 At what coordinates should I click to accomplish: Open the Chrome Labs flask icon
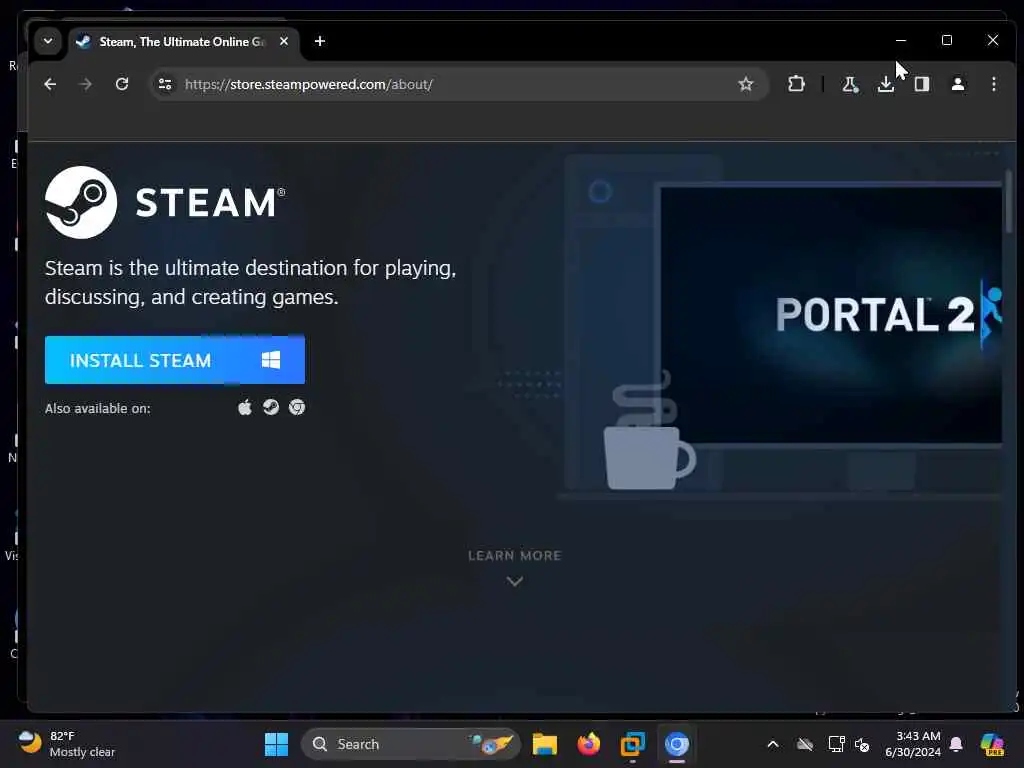tap(850, 84)
